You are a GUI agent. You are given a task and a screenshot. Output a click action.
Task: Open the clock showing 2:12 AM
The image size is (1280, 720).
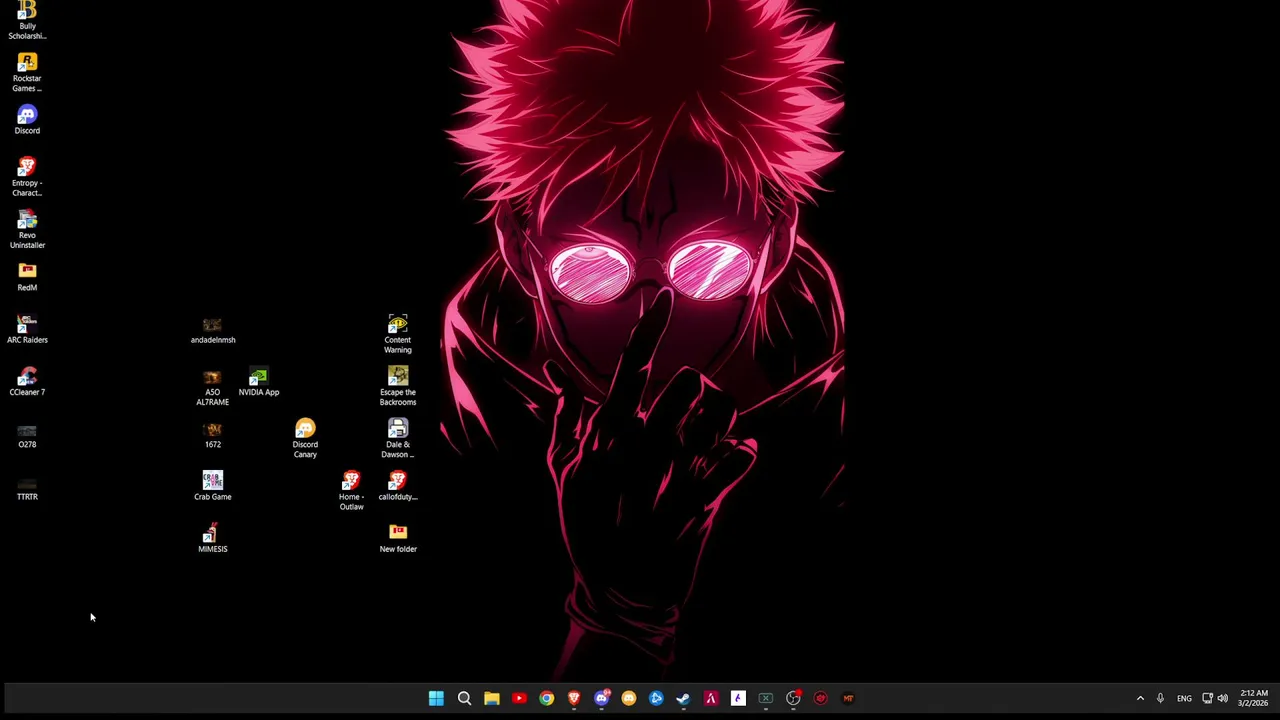(x=1254, y=698)
